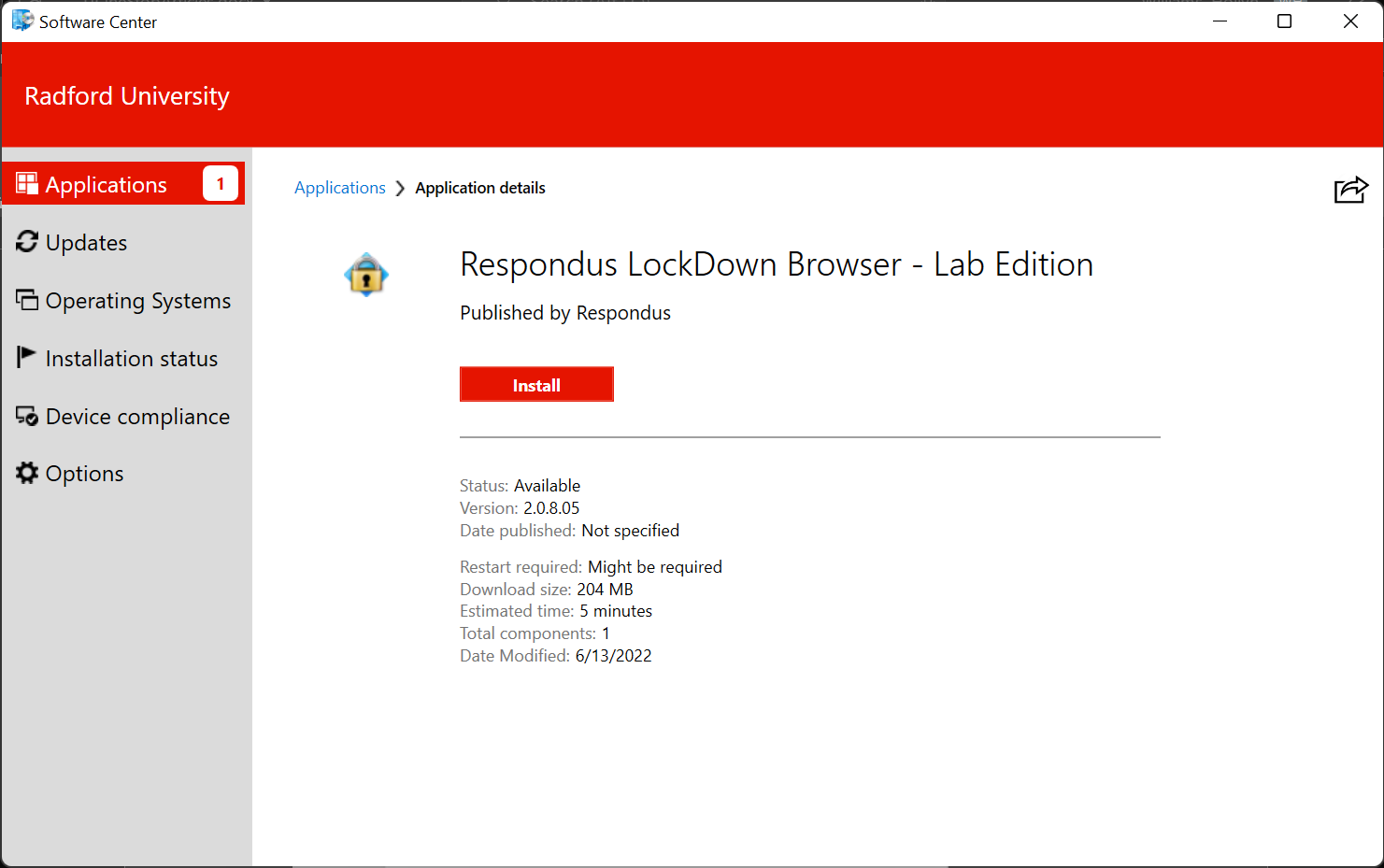This screenshot has width=1384, height=868.
Task: Click the Updates refresh icon
Action: pyautogui.click(x=27, y=242)
